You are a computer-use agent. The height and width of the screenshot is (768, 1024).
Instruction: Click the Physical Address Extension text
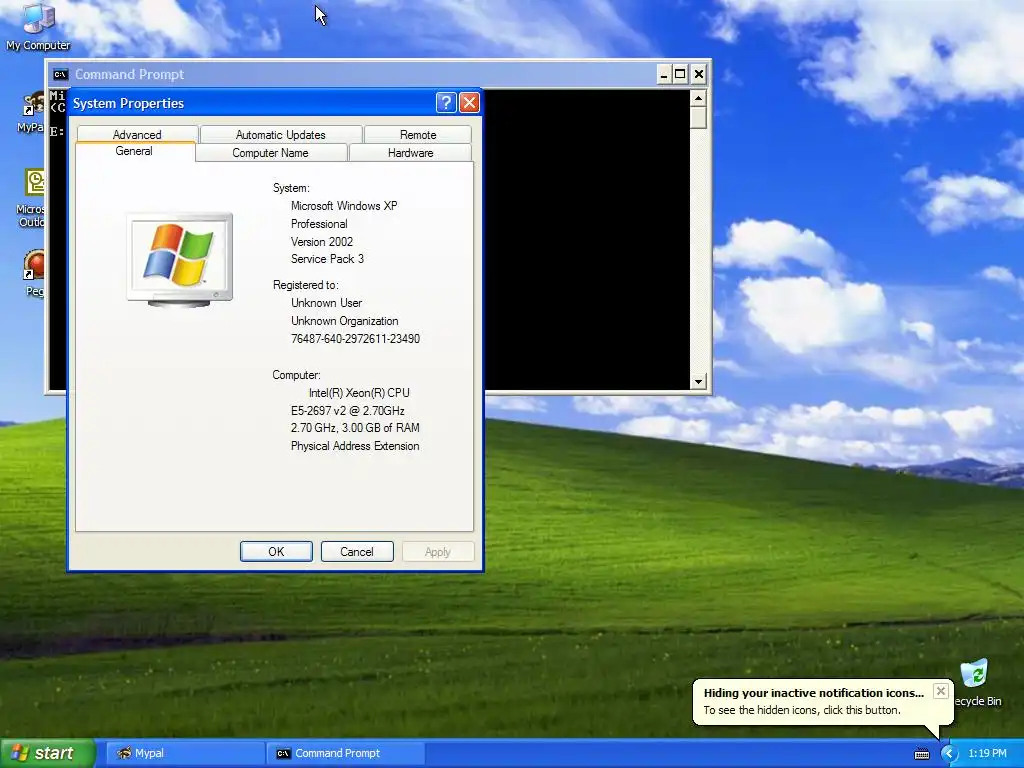click(x=355, y=446)
